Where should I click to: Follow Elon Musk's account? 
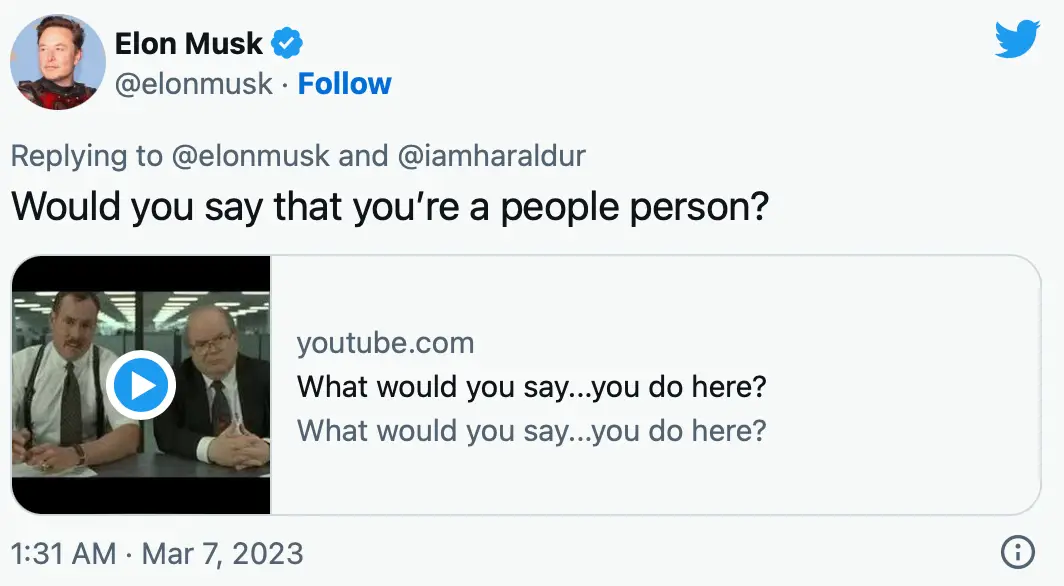345,84
